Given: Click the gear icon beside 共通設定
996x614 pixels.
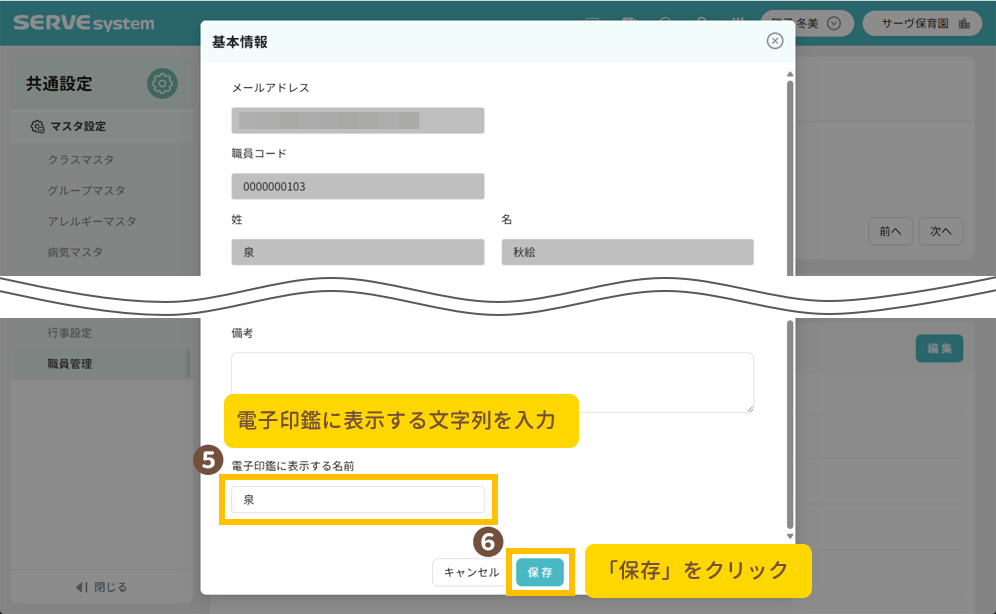Looking at the screenshot, I should (x=162, y=84).
